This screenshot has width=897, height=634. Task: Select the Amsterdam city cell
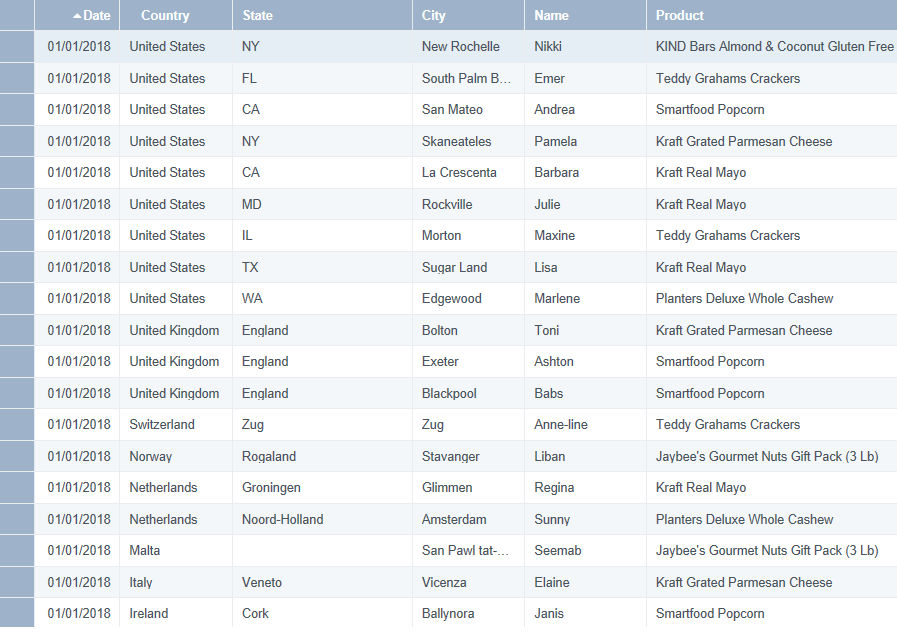(x=469, y=519)
